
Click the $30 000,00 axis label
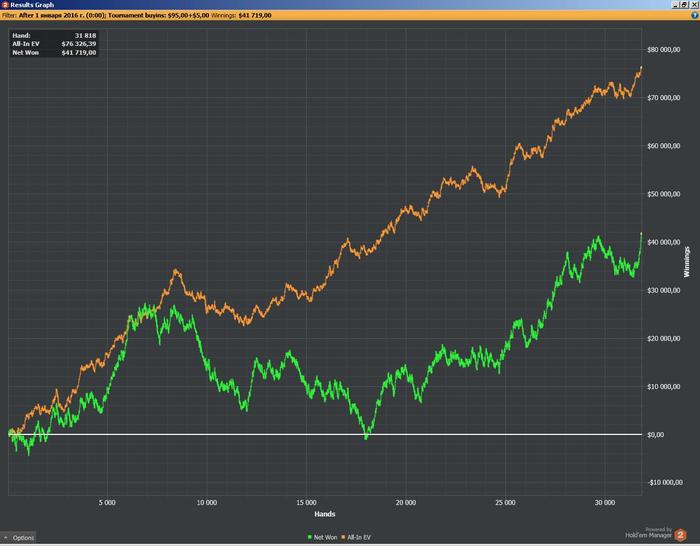(x=663, y=290)
